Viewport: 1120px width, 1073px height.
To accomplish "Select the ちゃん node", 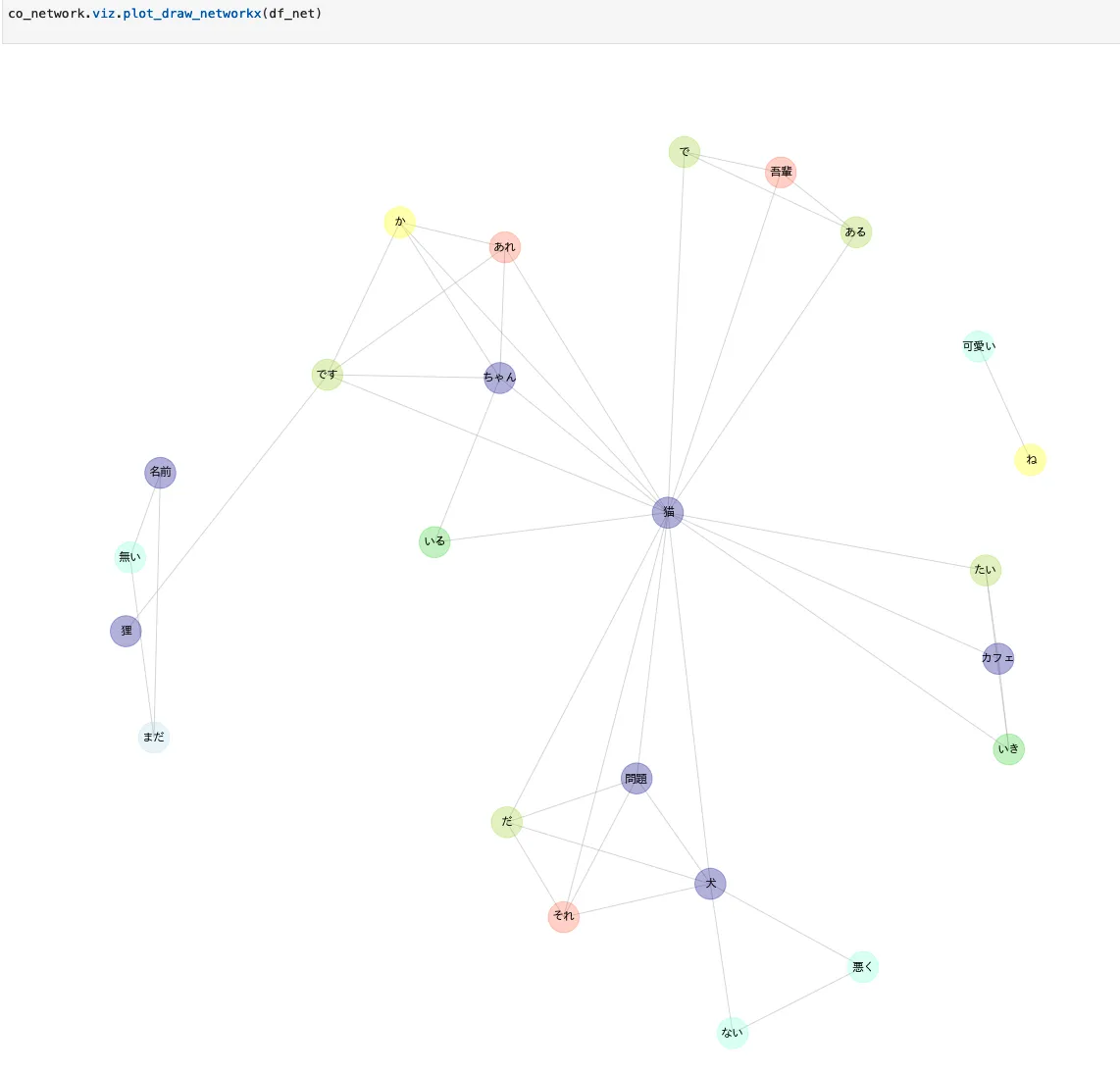I will 499,378.
